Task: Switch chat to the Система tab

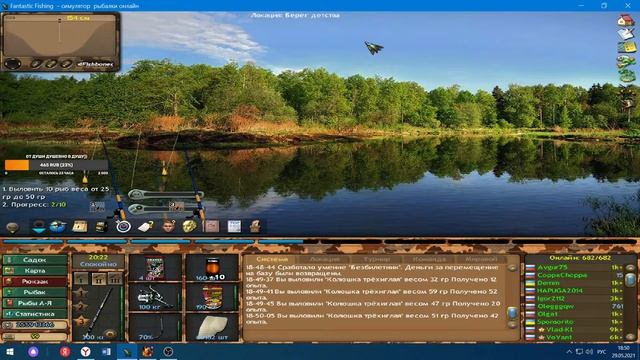Action: click(x=272, y=259)
